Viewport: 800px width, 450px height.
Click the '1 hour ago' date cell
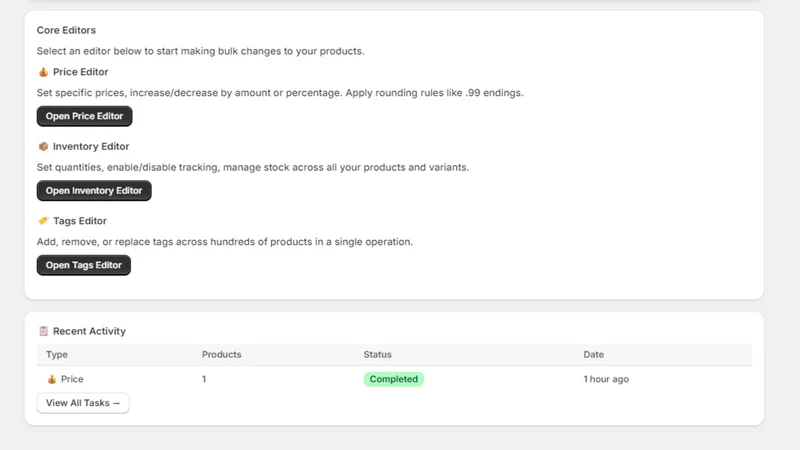click(x=606, y=379)
